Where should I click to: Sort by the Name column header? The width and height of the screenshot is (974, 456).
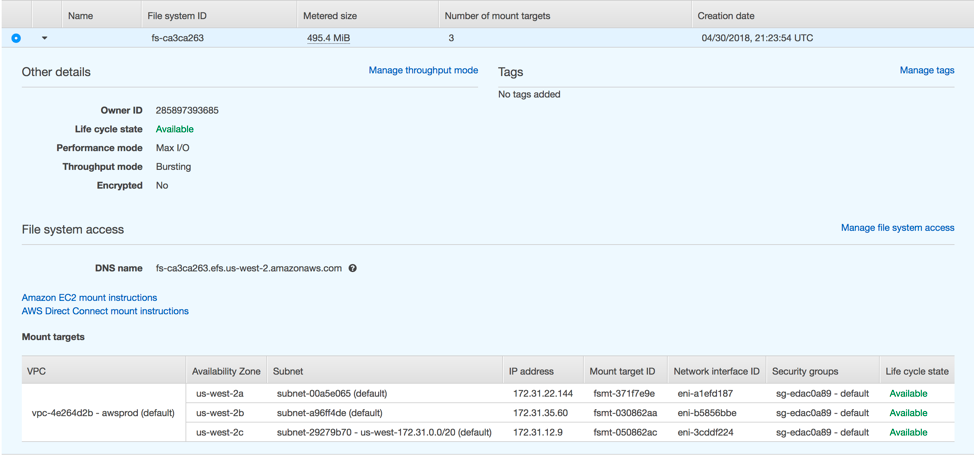click(80, 16)
